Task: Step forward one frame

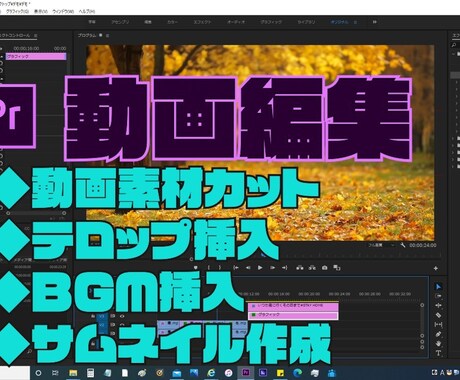Action: click(x=272, y=268)
